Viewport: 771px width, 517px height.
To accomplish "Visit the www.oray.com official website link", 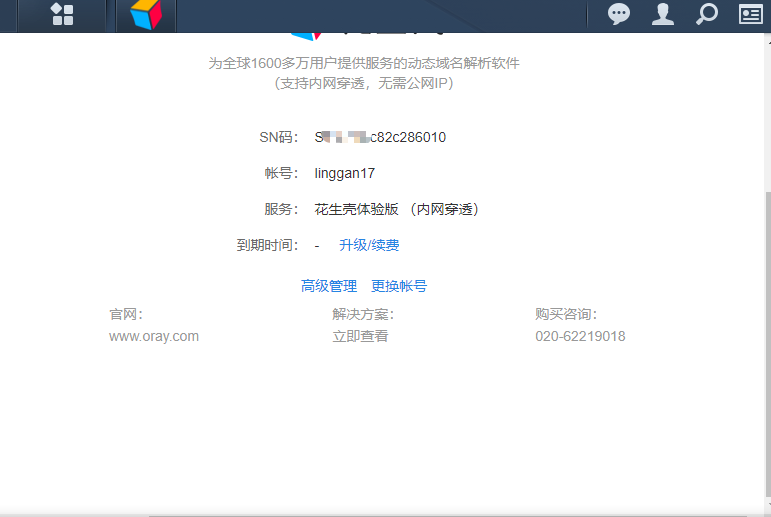I will [x=154, y=336].
